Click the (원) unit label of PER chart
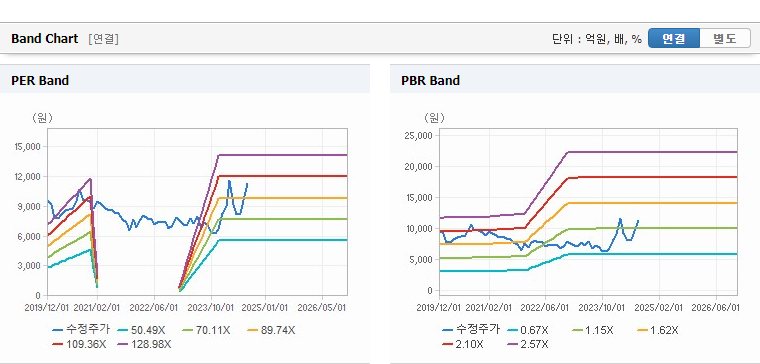760x364 pixels. pyautogui.click(x=42, y=118)
